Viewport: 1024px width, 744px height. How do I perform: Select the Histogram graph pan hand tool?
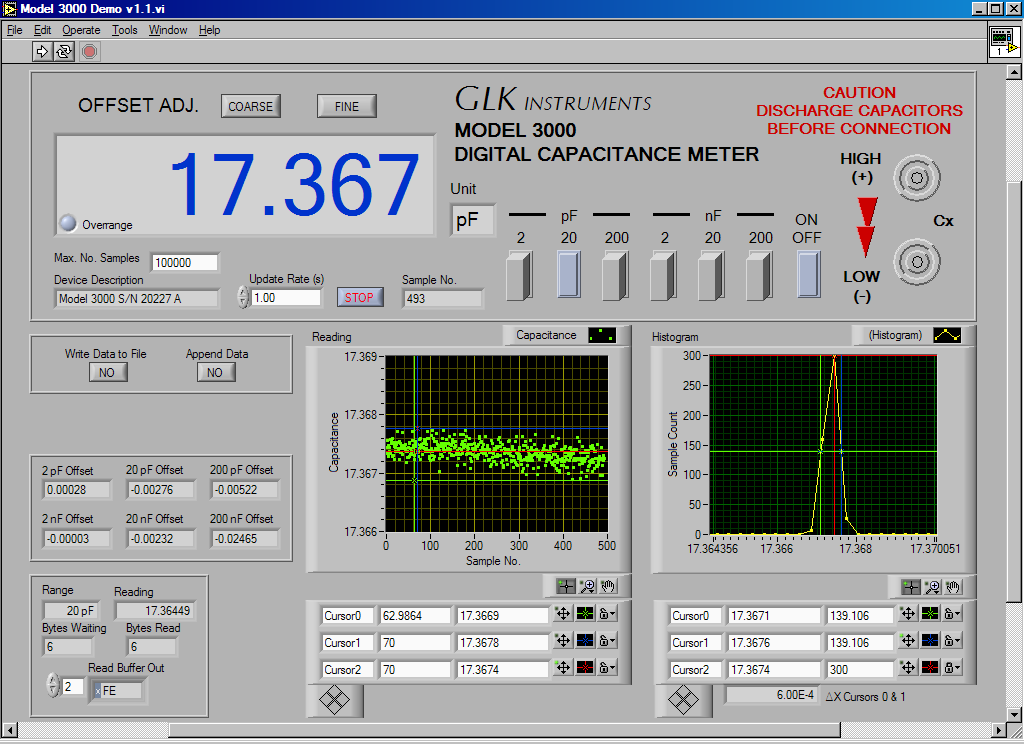pos(953,587)
